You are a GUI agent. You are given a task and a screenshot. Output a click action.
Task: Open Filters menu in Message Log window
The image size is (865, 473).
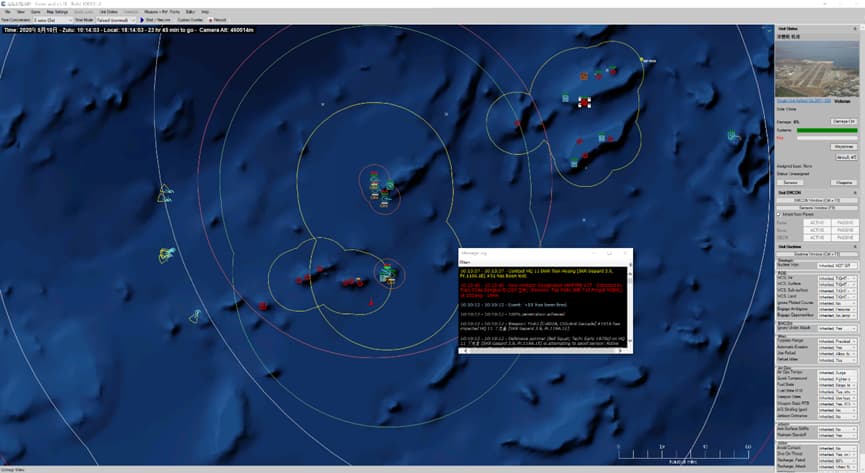(465, 263)
